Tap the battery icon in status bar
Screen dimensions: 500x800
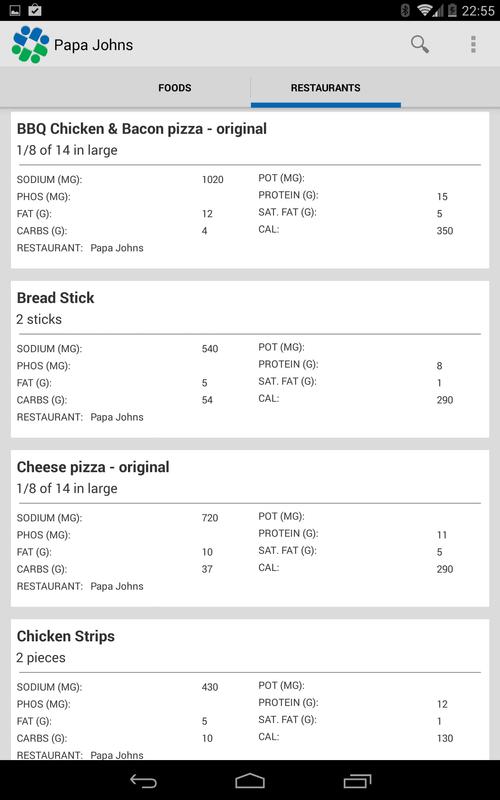point(452,10)
